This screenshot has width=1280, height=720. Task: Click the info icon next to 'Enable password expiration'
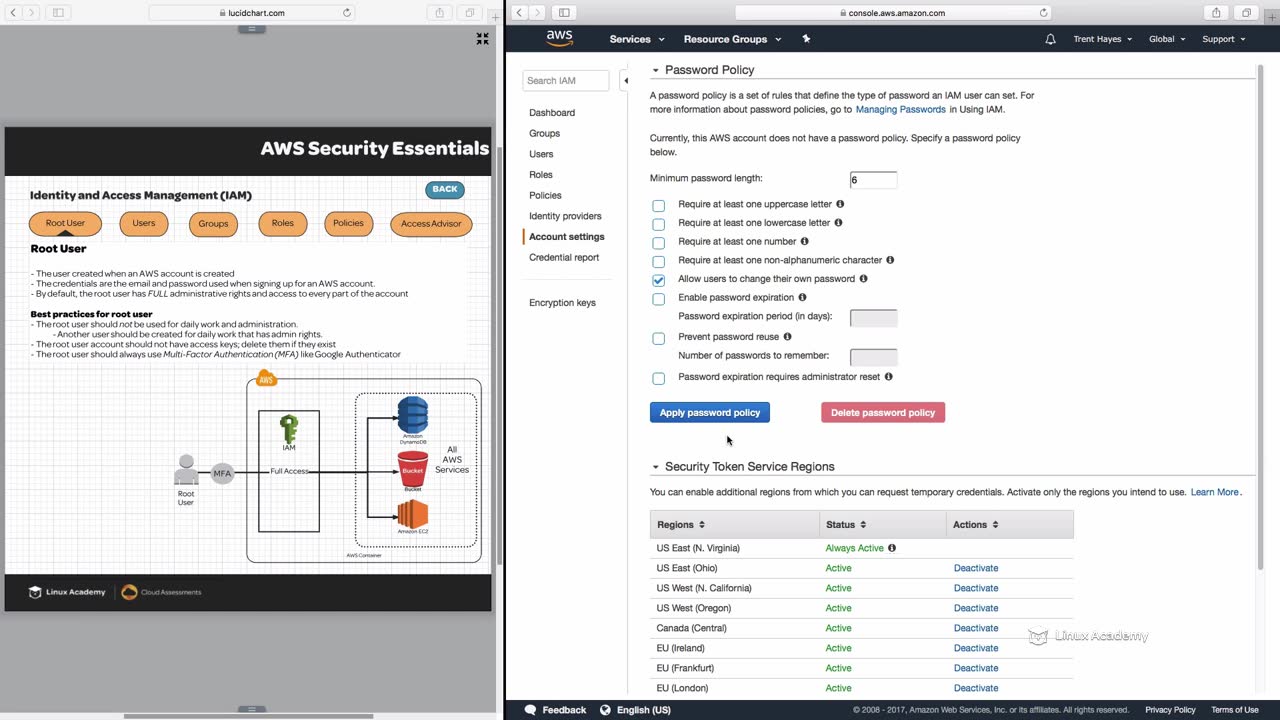(802, 297)
